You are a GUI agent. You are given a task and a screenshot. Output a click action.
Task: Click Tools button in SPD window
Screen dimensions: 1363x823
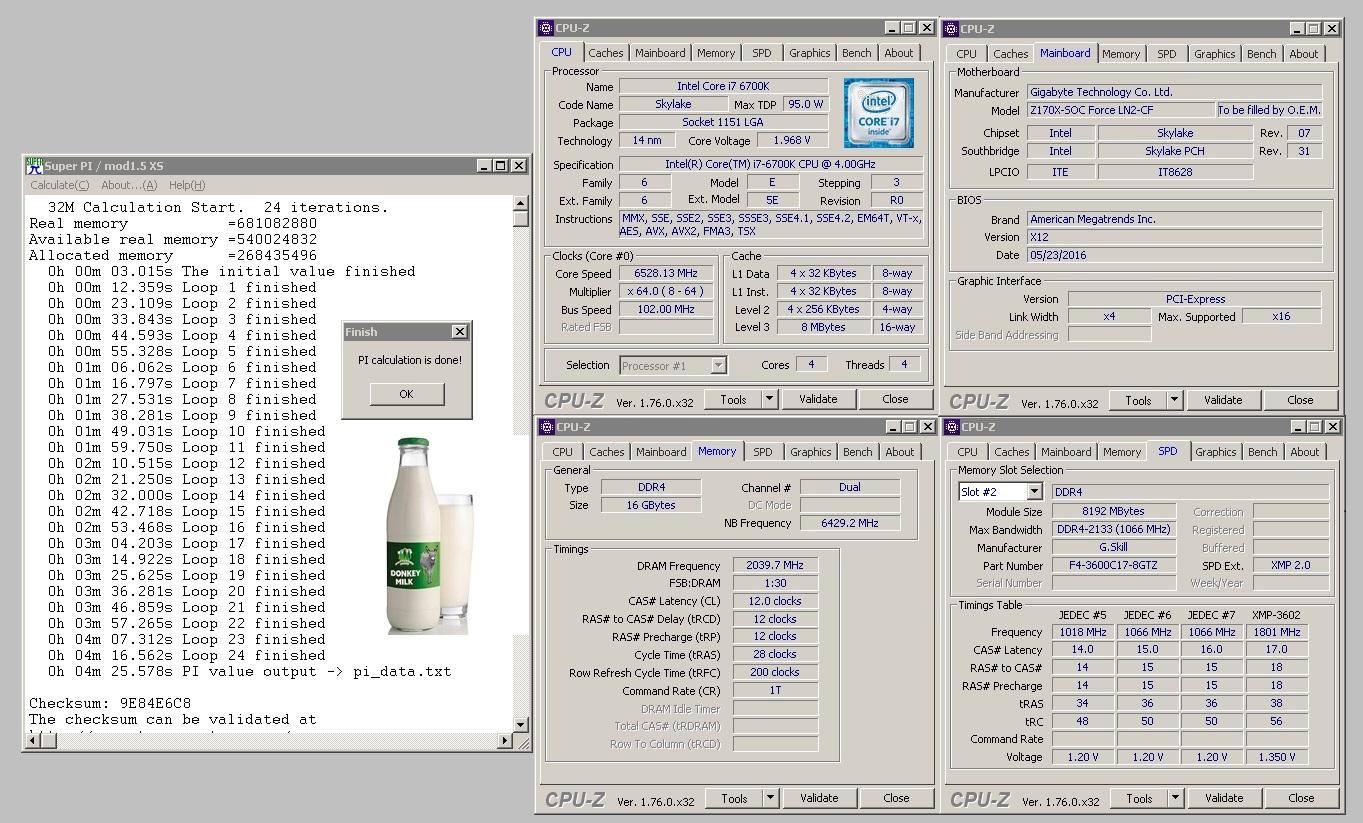[x=1139, y=798]
